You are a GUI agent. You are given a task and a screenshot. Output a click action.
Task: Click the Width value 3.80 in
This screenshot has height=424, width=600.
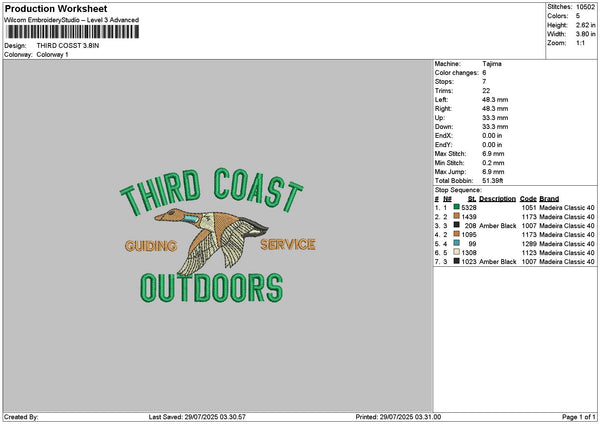coord(585,34)
